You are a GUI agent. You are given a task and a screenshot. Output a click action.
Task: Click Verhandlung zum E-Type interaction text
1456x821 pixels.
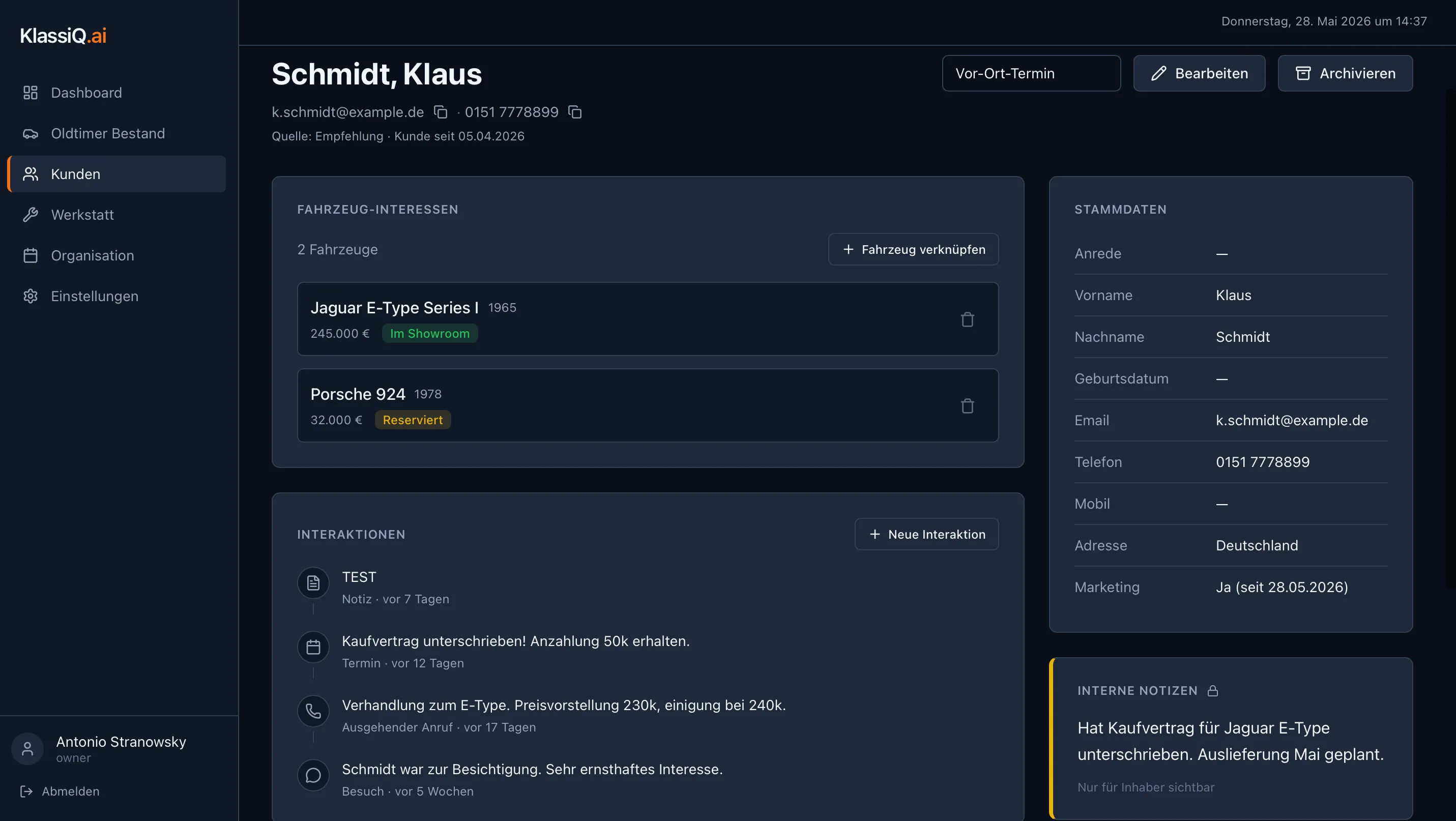564,705
